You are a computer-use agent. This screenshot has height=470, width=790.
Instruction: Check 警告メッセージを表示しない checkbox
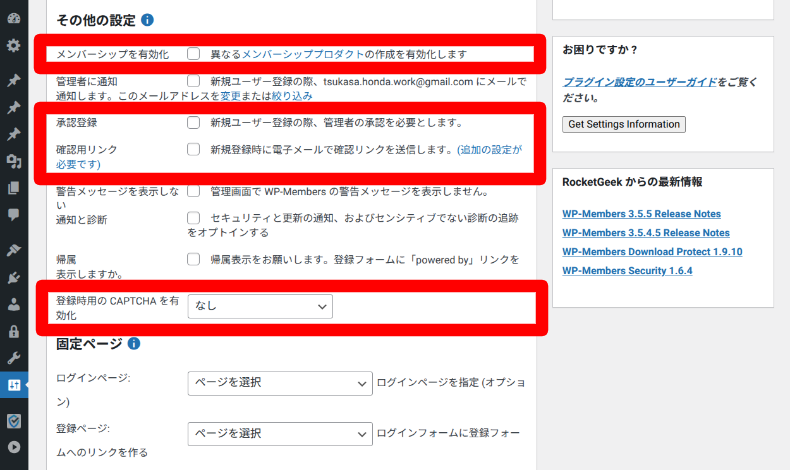coord(193,191)
